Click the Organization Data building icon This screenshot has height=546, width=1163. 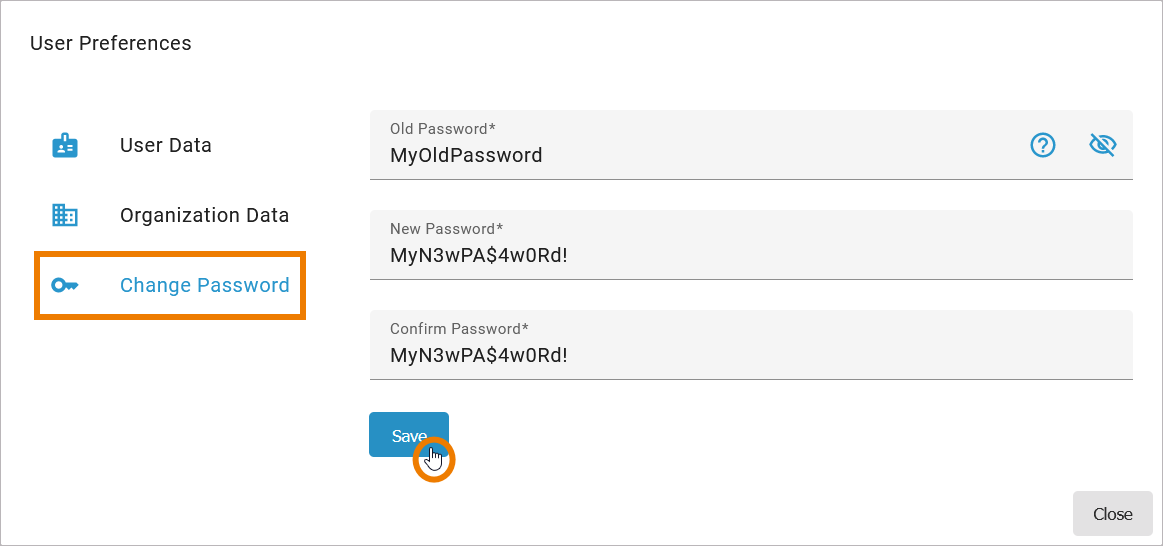65,215
